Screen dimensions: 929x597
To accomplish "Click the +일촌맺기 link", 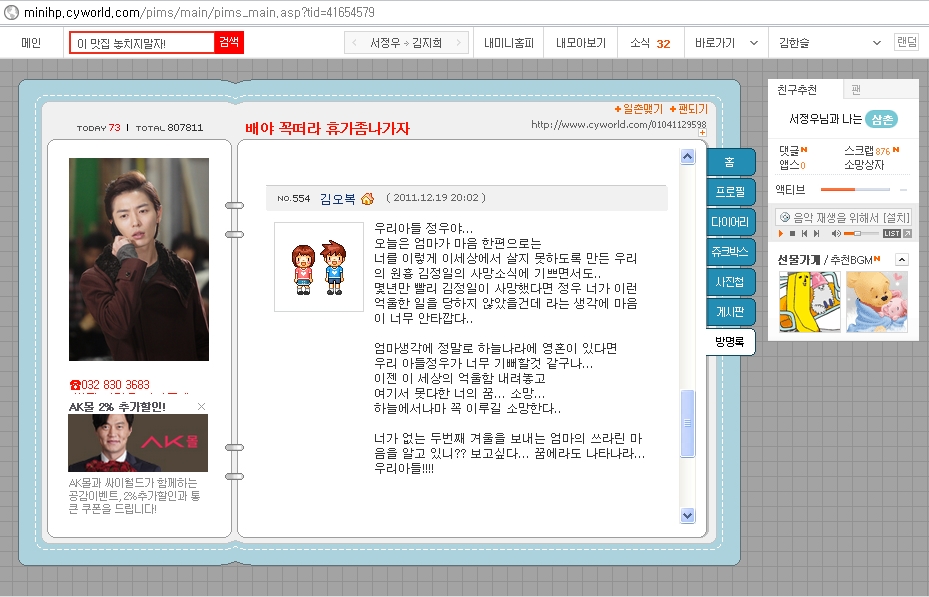I will point(638,108).
